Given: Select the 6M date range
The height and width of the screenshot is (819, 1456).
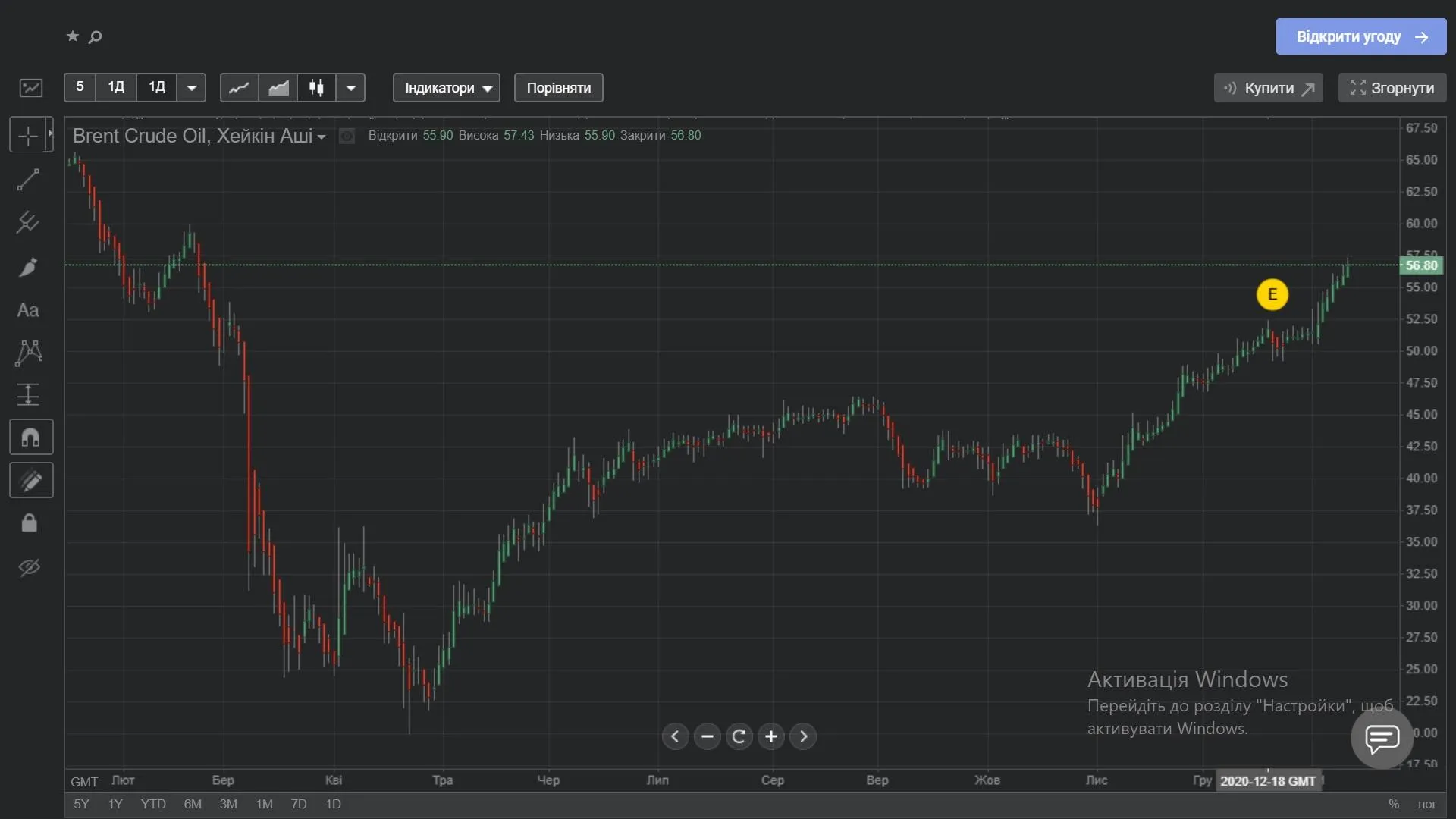Looking at the screenshot, I should [x=193, y=804].
